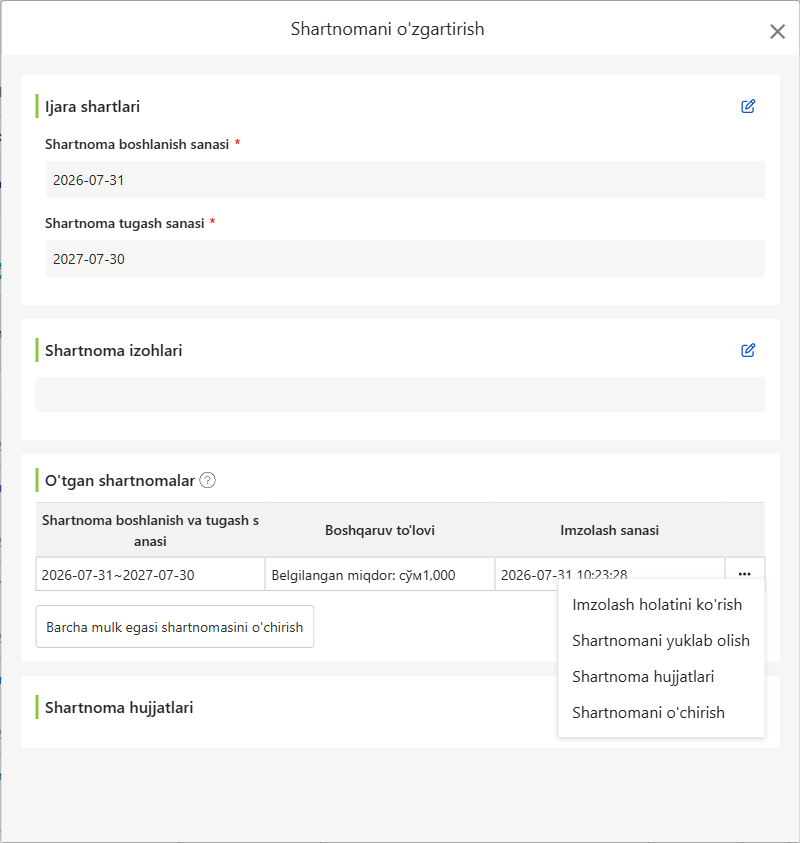Choose Shartnomani o'chirish menu entry

[648, 713]
